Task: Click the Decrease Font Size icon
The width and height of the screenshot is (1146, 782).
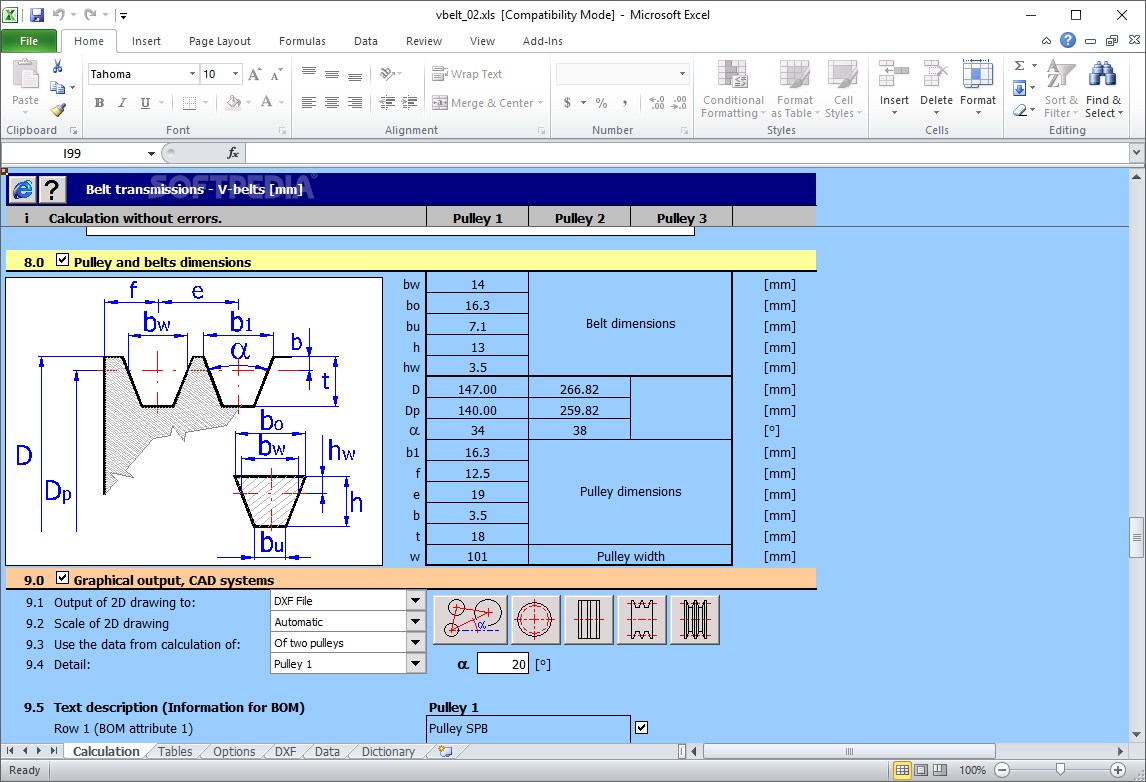Action: (x=276, y=74)
